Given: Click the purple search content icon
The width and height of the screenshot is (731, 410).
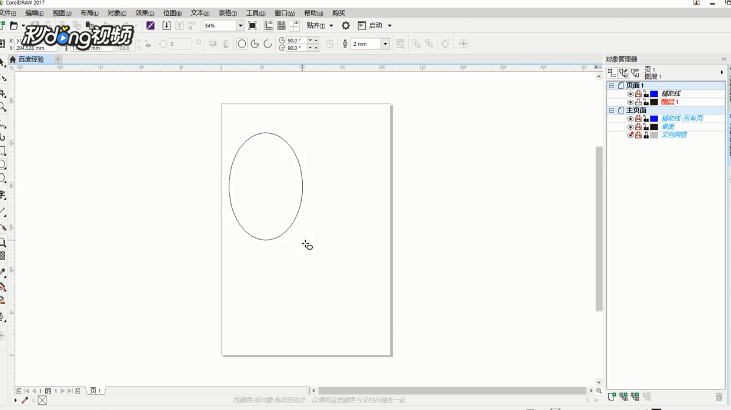Looking at the screenshot, I should click(x=150, y=26).
